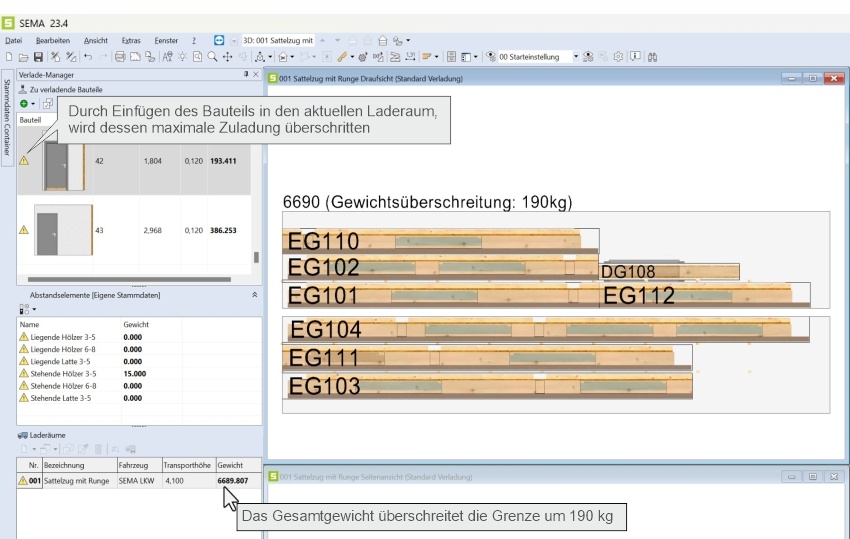The image size is (850, 539).
Task: Click the component list vertical scrollbar
Action: [256, 257]
